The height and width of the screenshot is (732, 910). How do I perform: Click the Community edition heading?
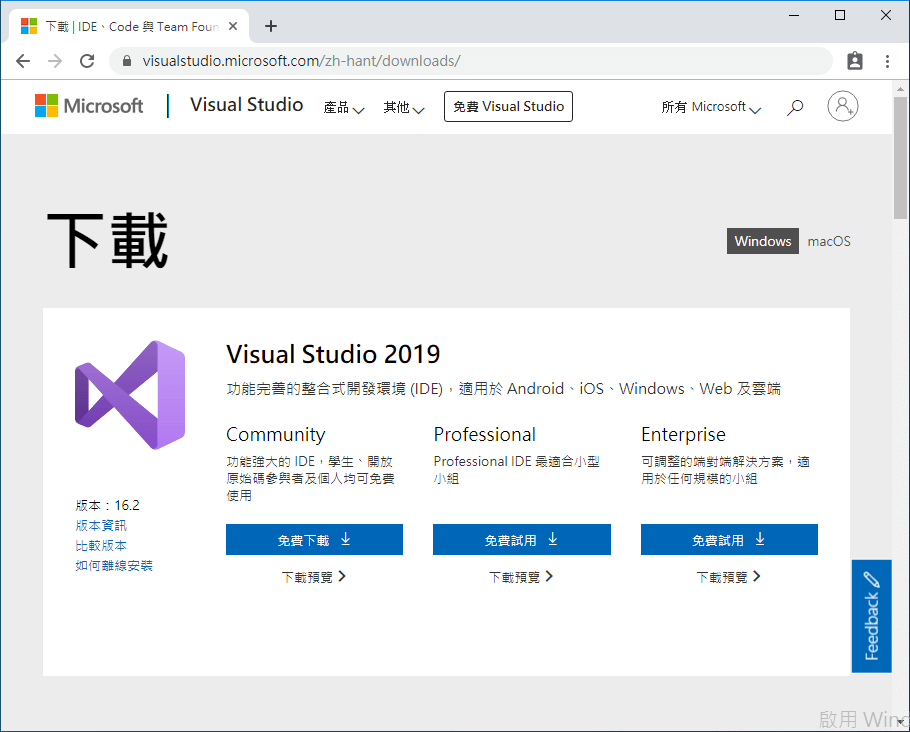pos(276,434)
